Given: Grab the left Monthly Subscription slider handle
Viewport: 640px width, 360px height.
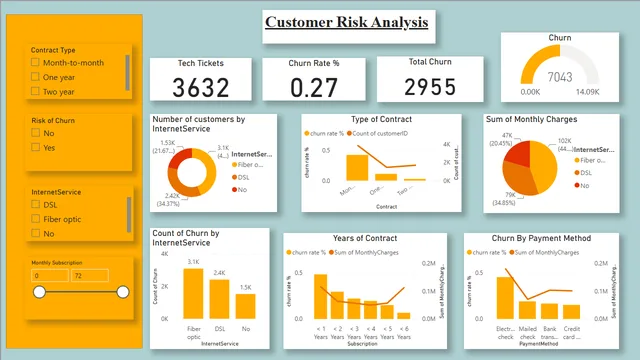Looking at the screenshot, I should coord(39,292).
